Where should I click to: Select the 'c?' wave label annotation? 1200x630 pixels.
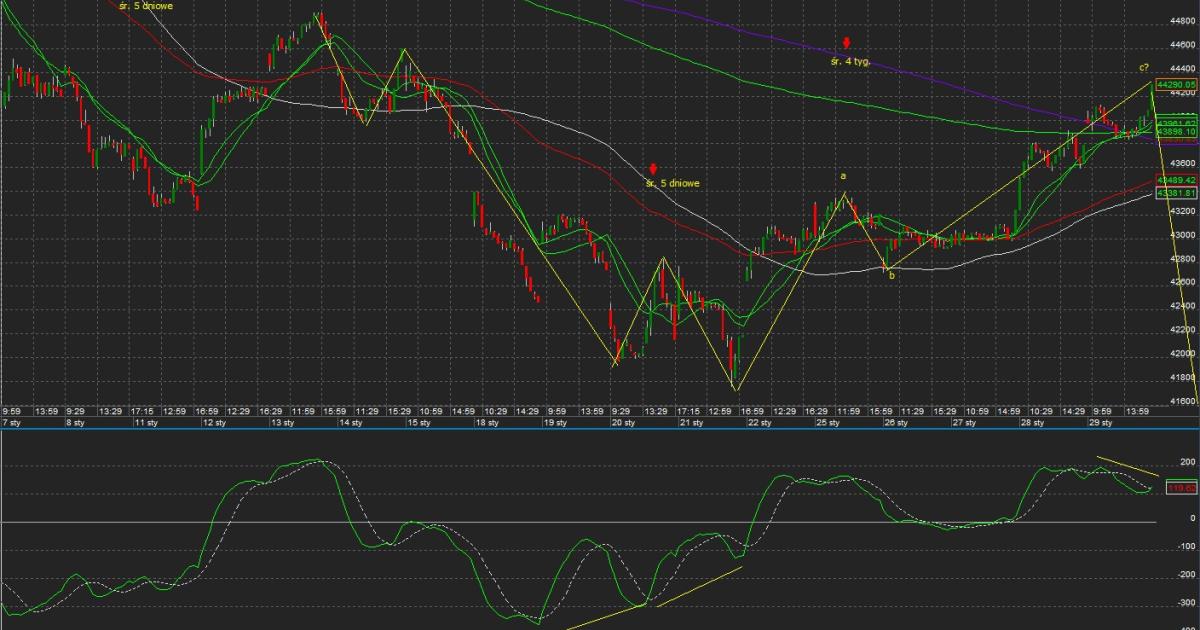[1143, 68]
